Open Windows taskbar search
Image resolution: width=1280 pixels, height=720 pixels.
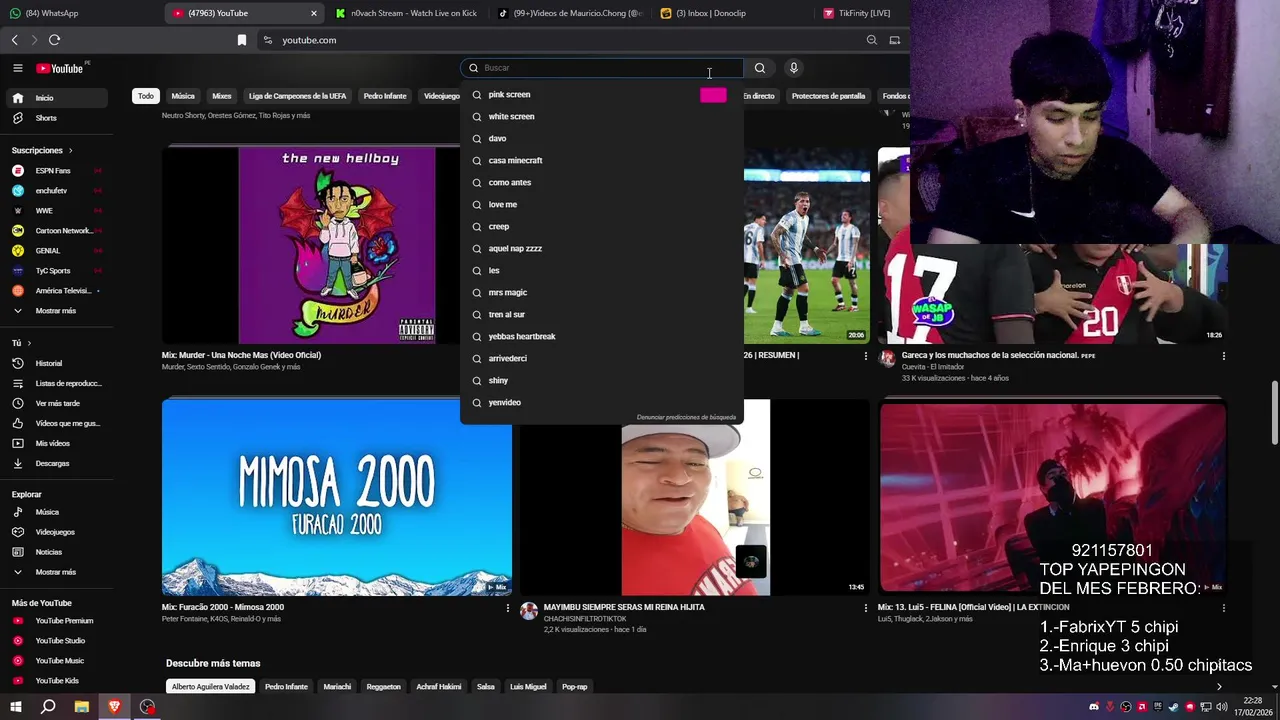48,707
